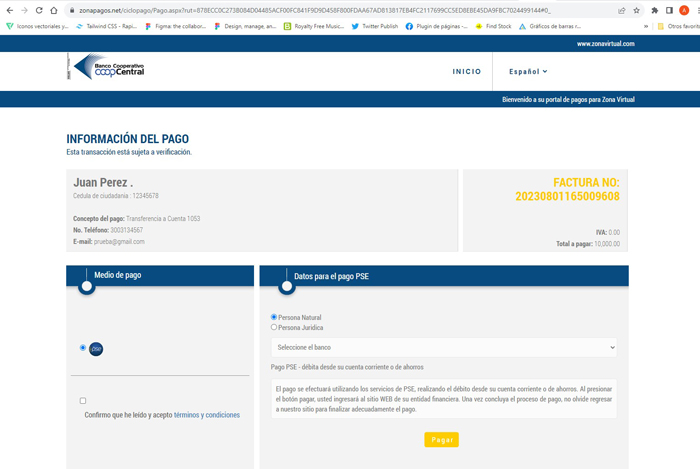The image size is (700, 469).
Task: Open the Seleccione el banco dropdown
Action: tap(444, 347)
